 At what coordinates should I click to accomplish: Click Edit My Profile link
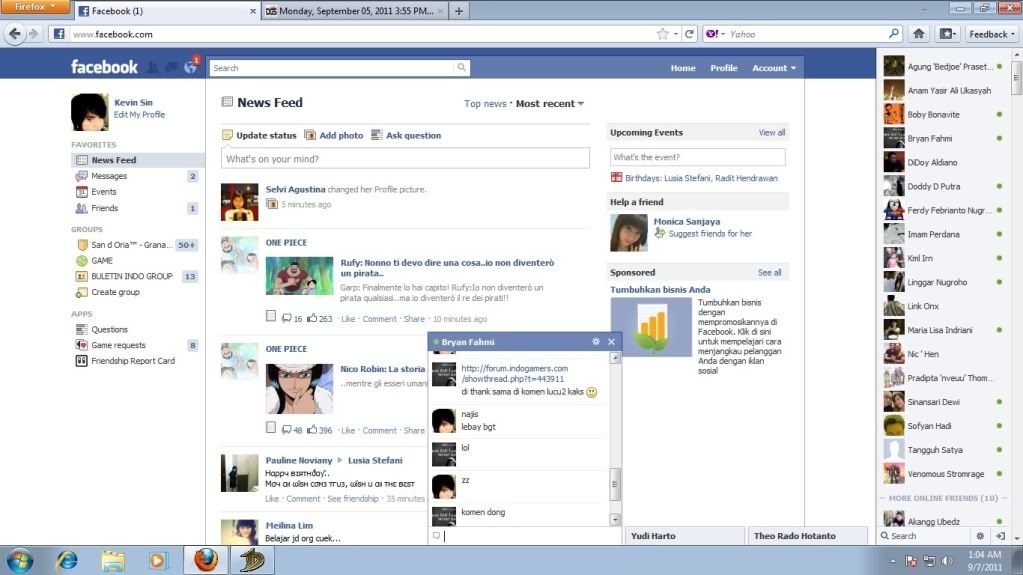pos(139,114)
